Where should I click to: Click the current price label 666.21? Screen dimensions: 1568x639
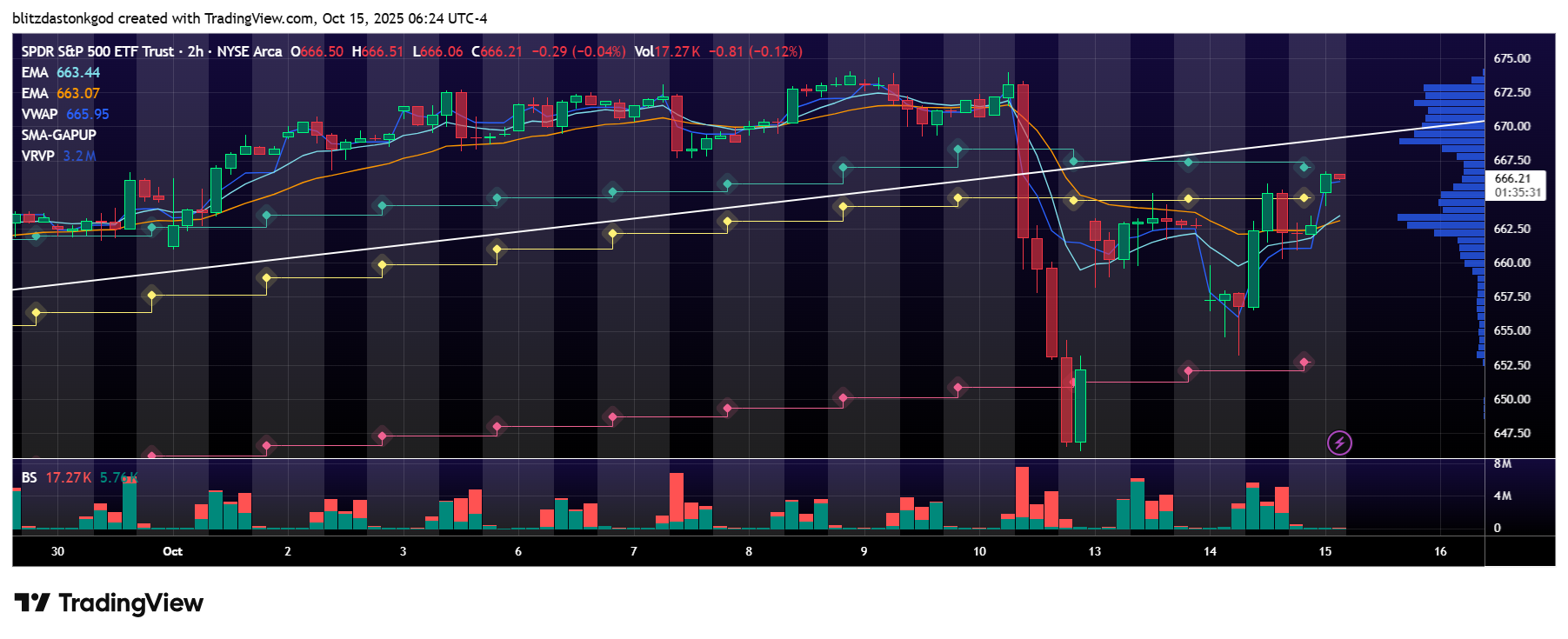[1512, 178]
